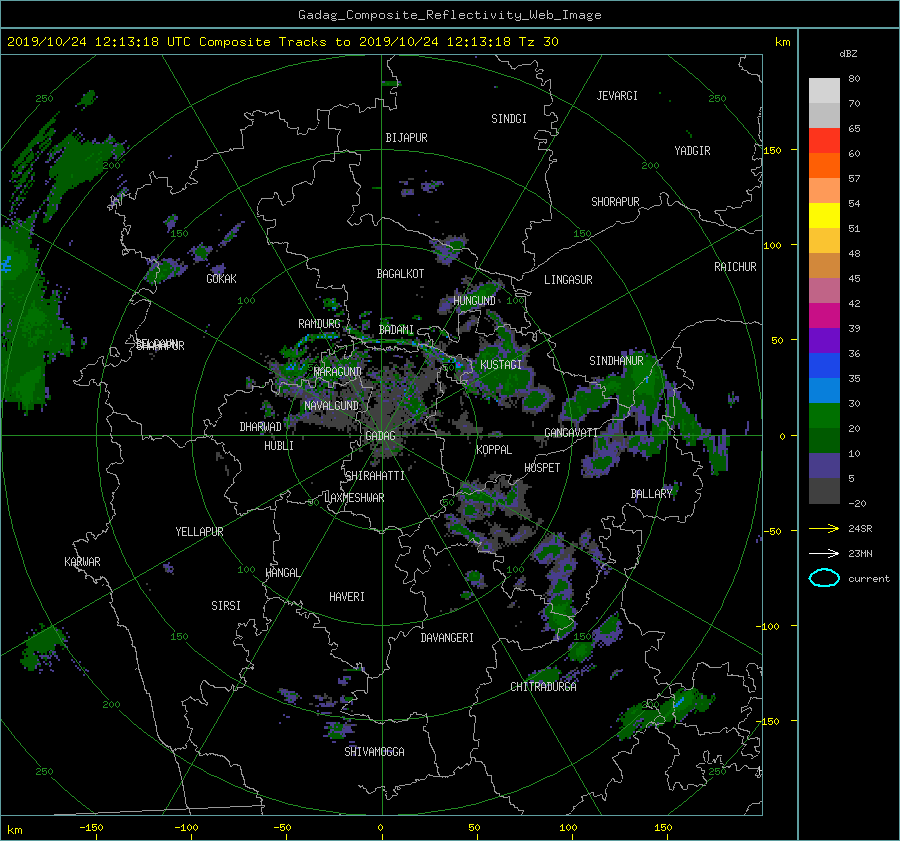Screen dimensions: 900x841
Task: Click the GANGAVATI city label
Action: [x=571, y=433]
